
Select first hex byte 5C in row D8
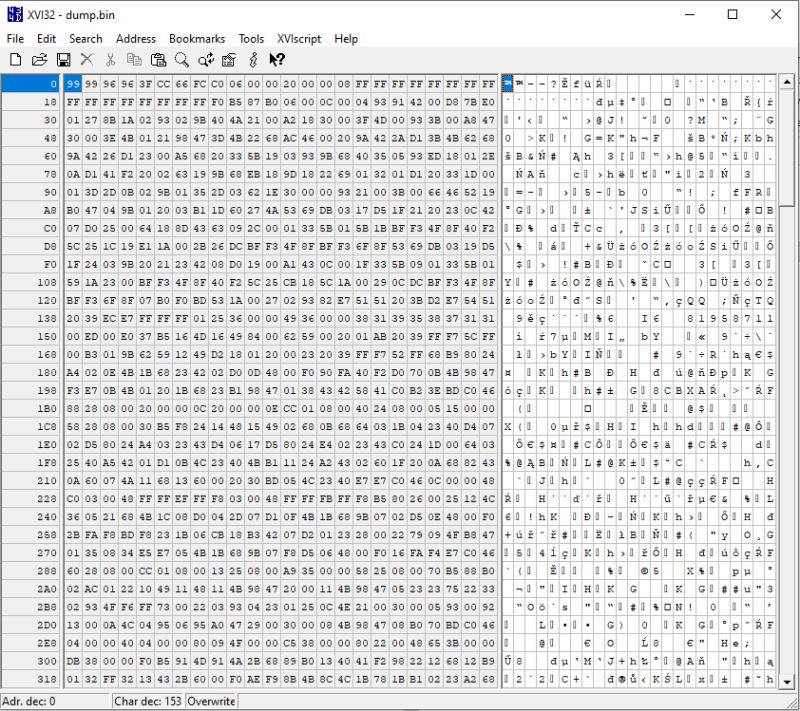point(73,246)
